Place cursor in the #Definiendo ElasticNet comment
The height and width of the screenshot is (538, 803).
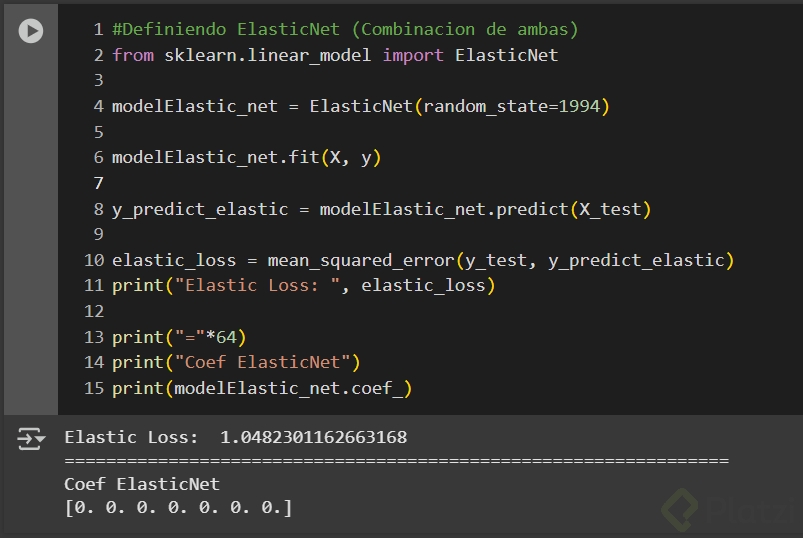click(x=345, y=29)
